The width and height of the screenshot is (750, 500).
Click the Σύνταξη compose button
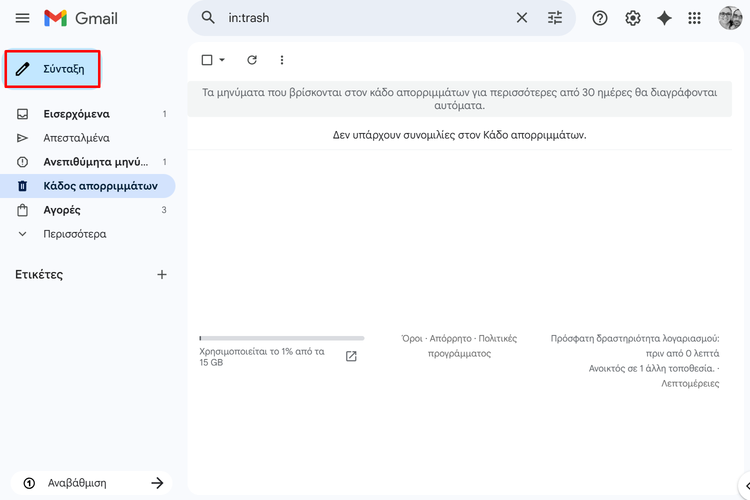[52, 70]
